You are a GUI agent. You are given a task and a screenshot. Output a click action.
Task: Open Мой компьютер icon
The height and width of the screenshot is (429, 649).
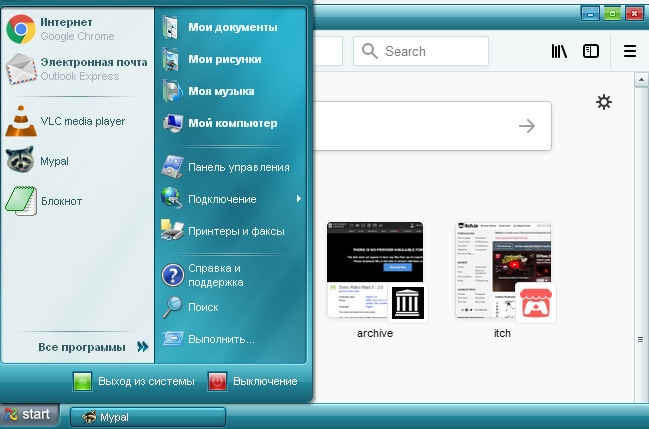172,123
